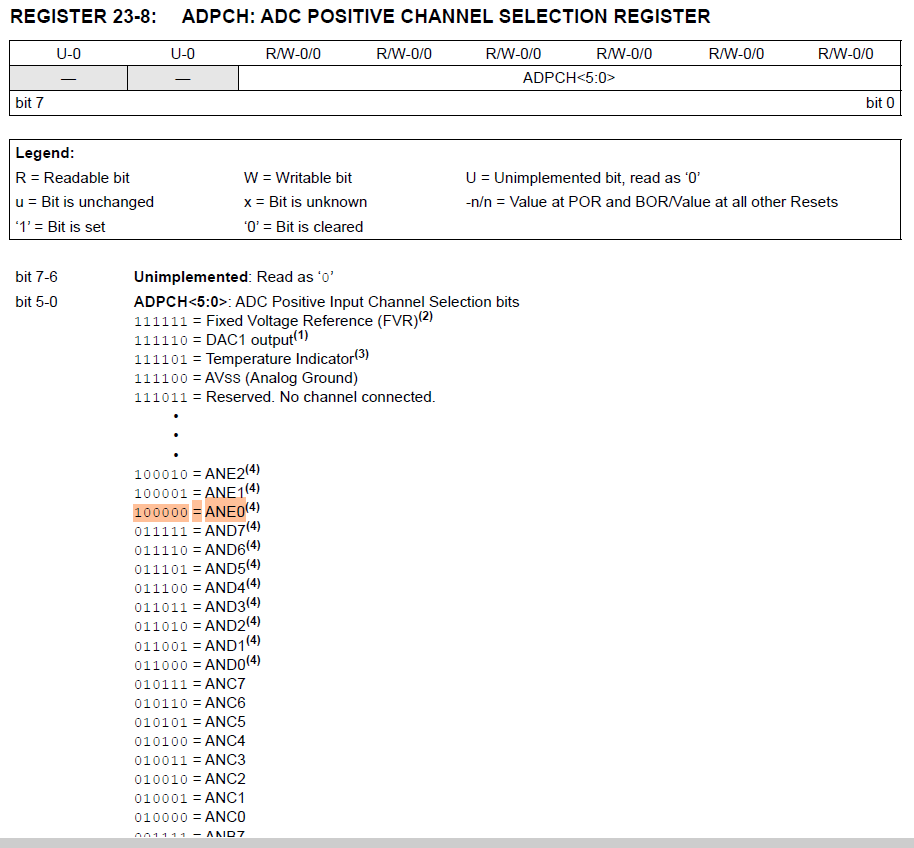Click the 'bit 7' label under table
This screenshot has width=914, height=848.
click(30, 103)
